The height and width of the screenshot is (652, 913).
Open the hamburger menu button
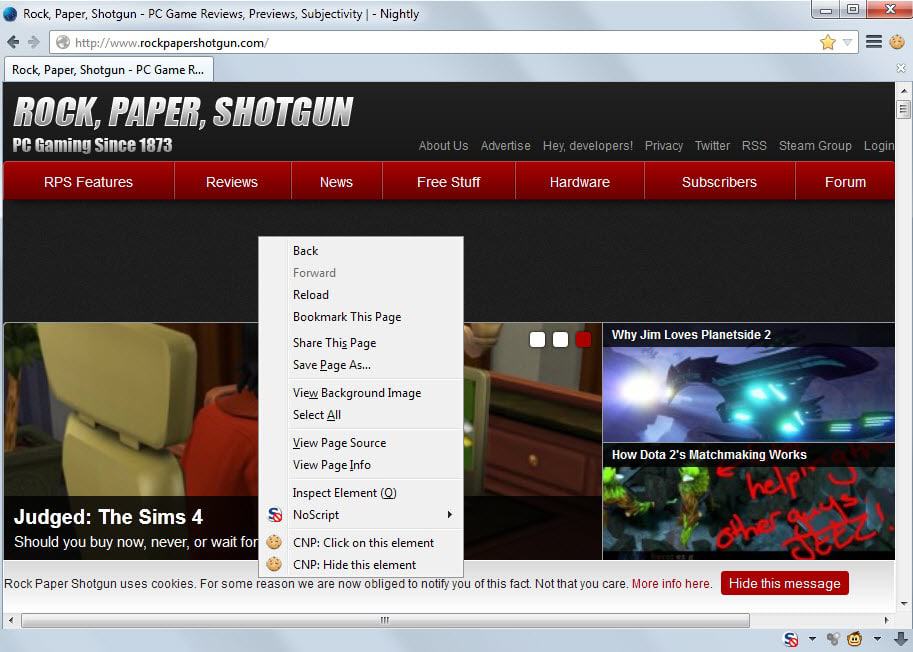(873, 41)
